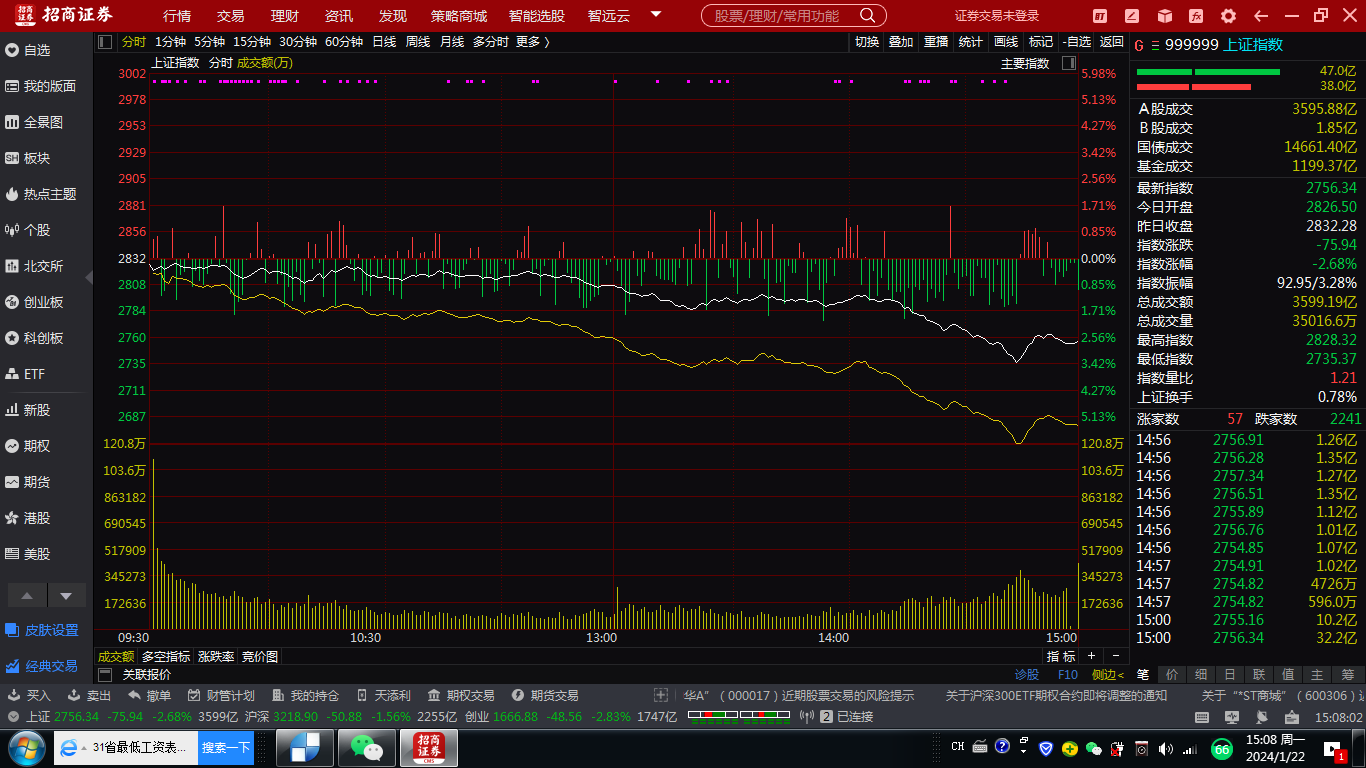The image size is (1366, 768).
Task: Toggle the panel layout icon left of 分时
Action: click(105, 41)
